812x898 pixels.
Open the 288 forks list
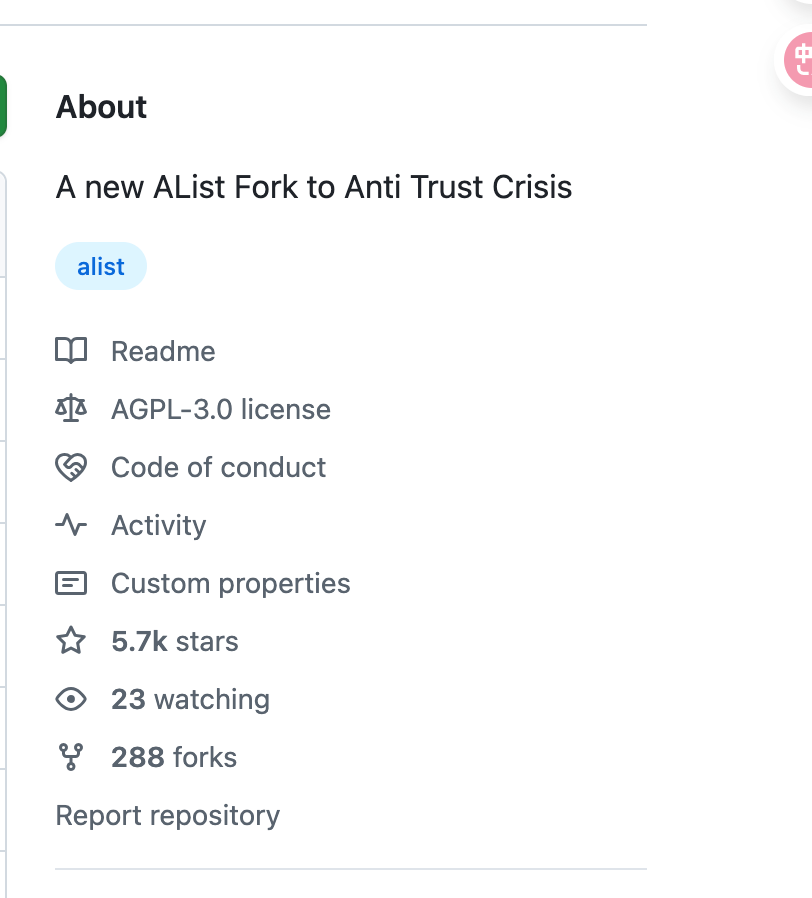pos(174,757)
